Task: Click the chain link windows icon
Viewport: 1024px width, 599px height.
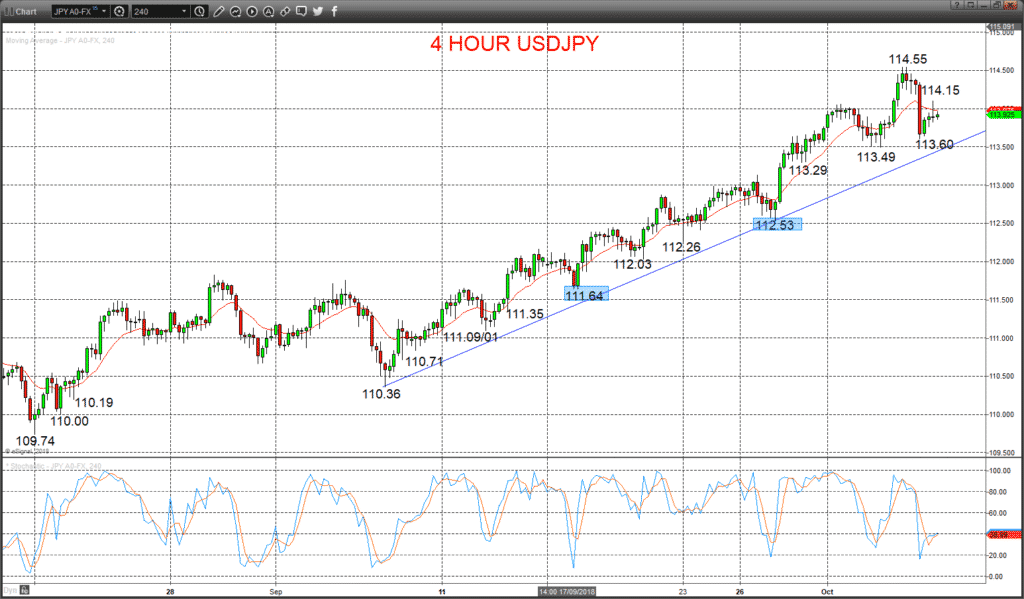Action: (x=285, y=11)
